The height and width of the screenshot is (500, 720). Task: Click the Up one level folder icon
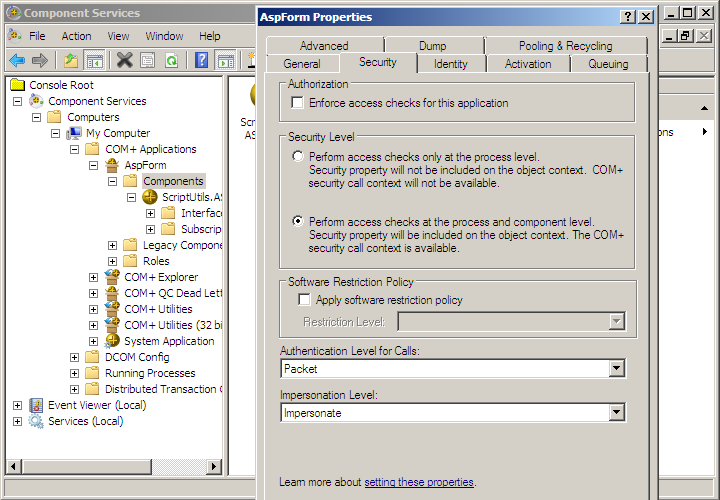point(71,60)
